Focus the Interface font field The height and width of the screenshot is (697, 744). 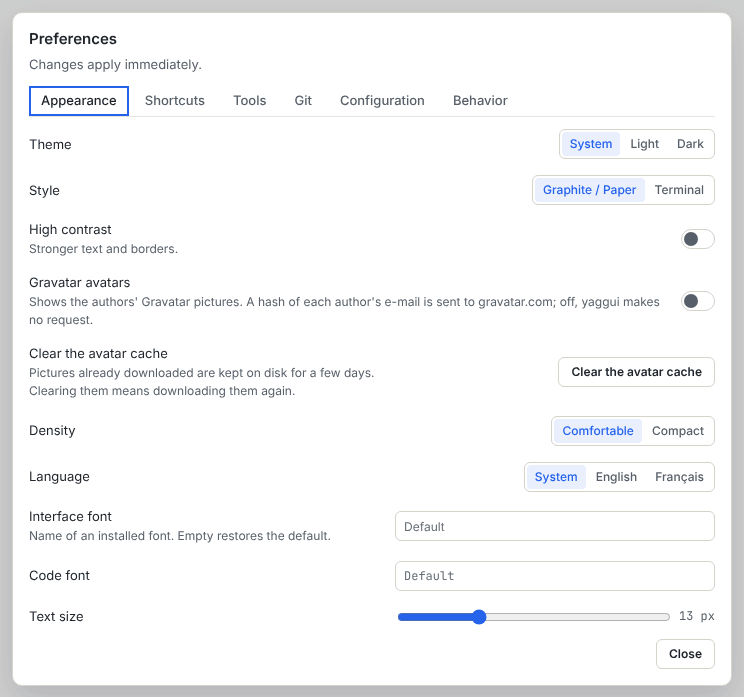coord(555,526)
